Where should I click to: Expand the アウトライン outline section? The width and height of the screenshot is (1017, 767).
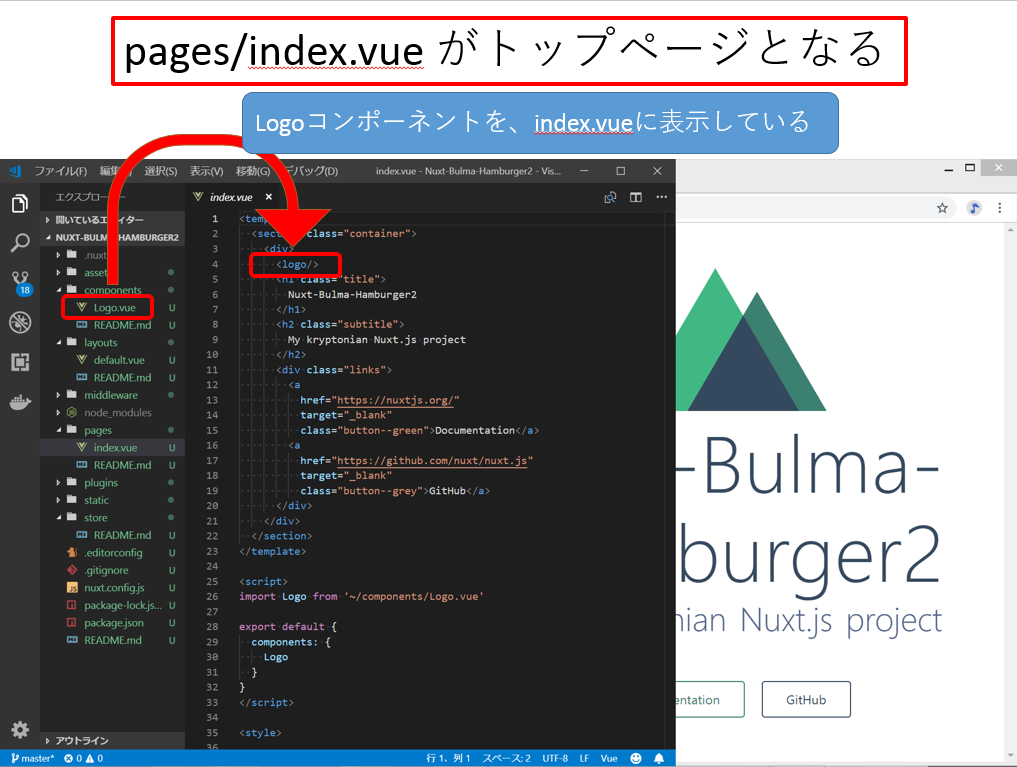[82, 740]
